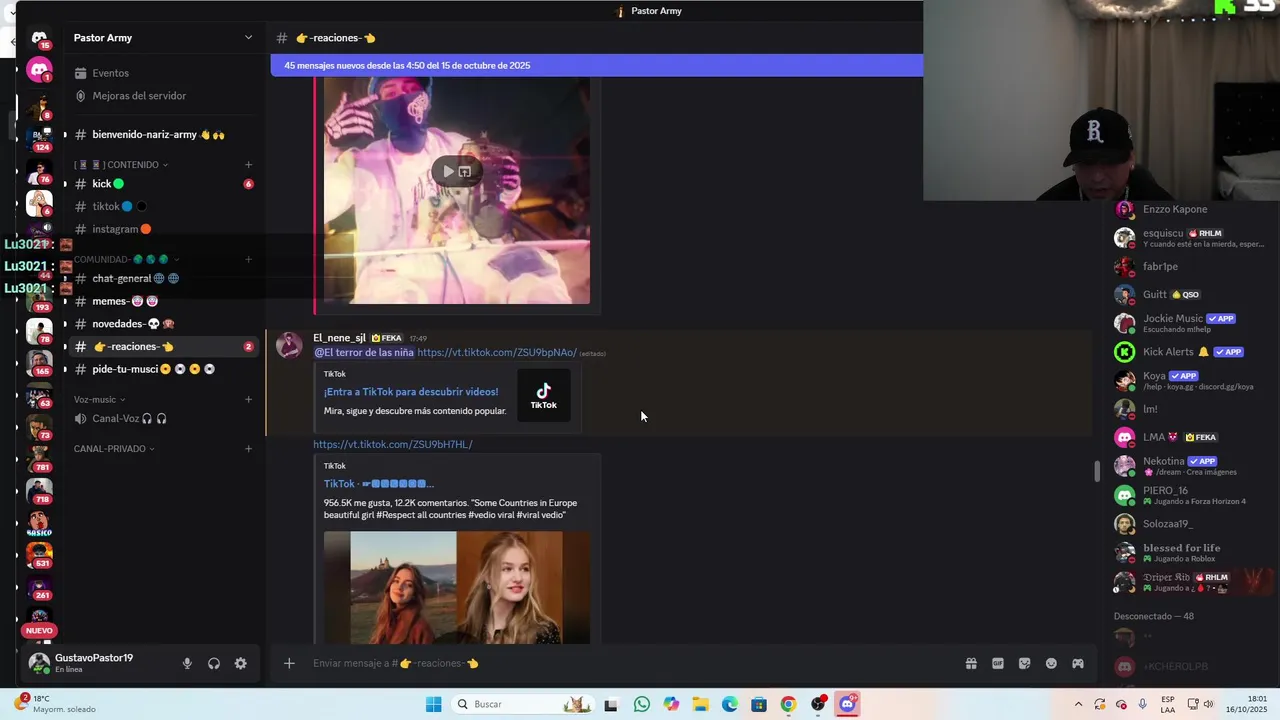The width and height of the screenshot is (1280, 720).
Task: Open the server icon with badge 261
Action: [39, 587]
